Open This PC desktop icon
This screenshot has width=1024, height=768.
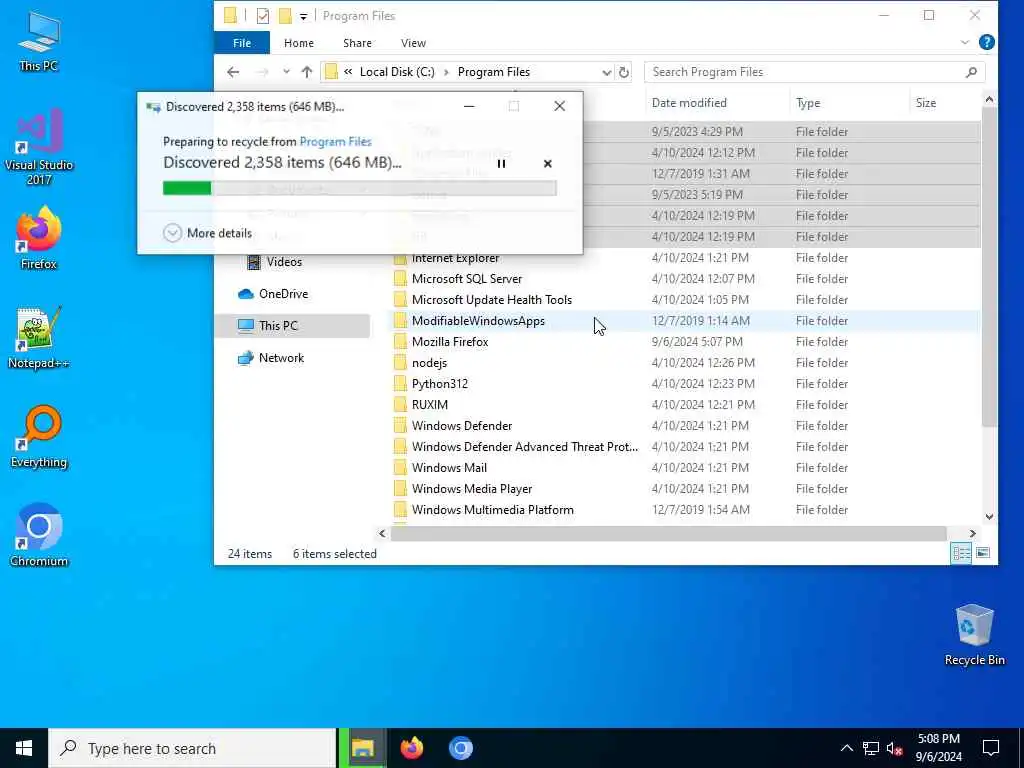tap(39, 40)
